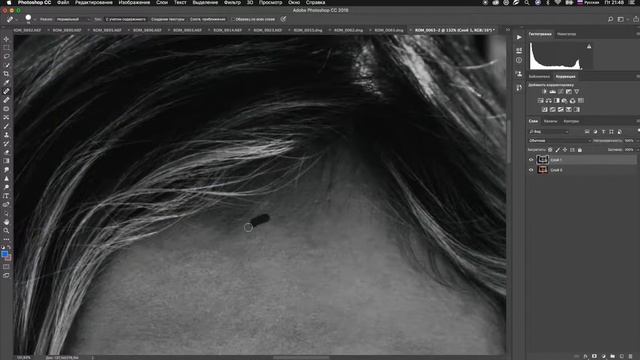
Task: Show hidden document tabs overflow arrows
Action: [x=507, y=30]
